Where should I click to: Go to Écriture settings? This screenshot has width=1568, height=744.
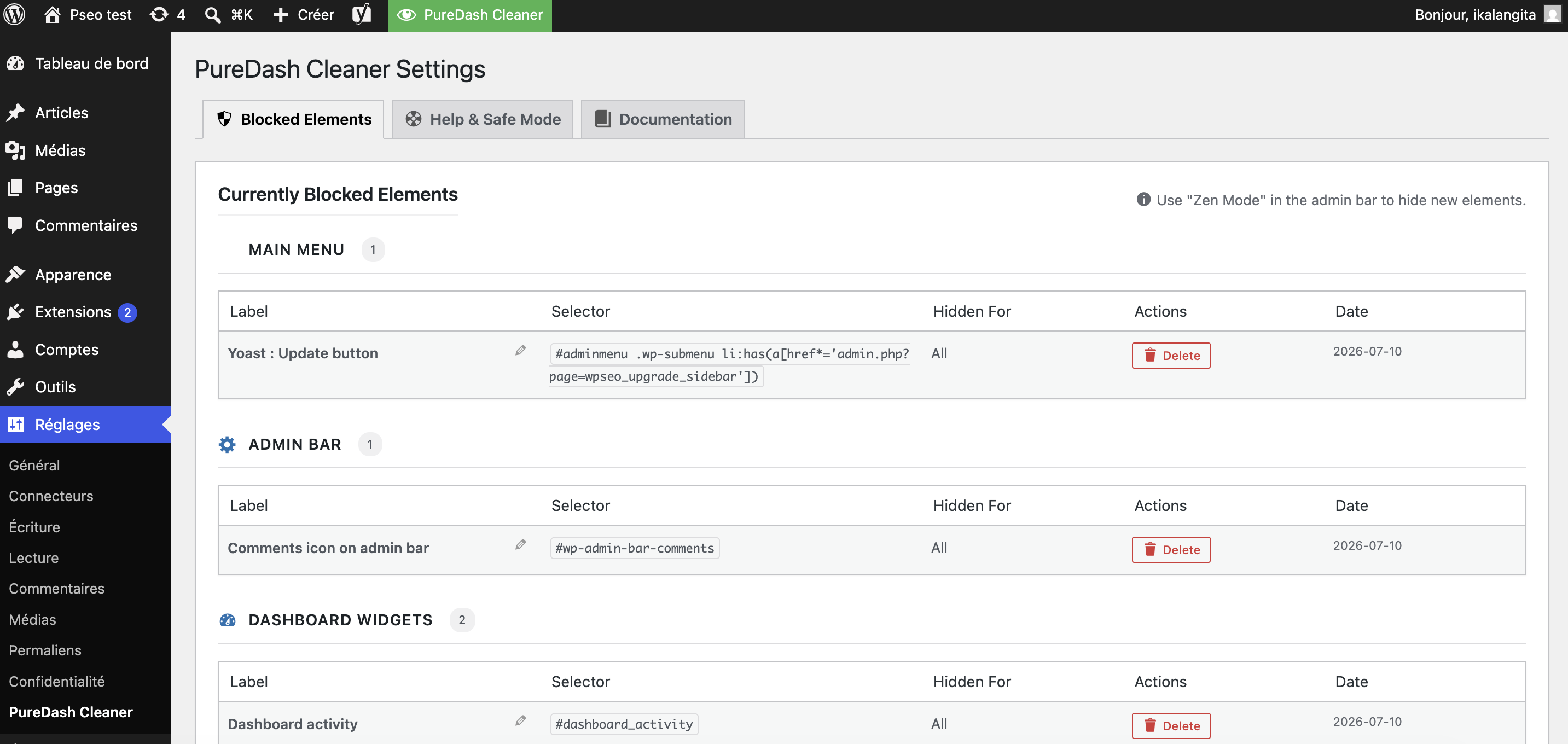pos(34,527)
